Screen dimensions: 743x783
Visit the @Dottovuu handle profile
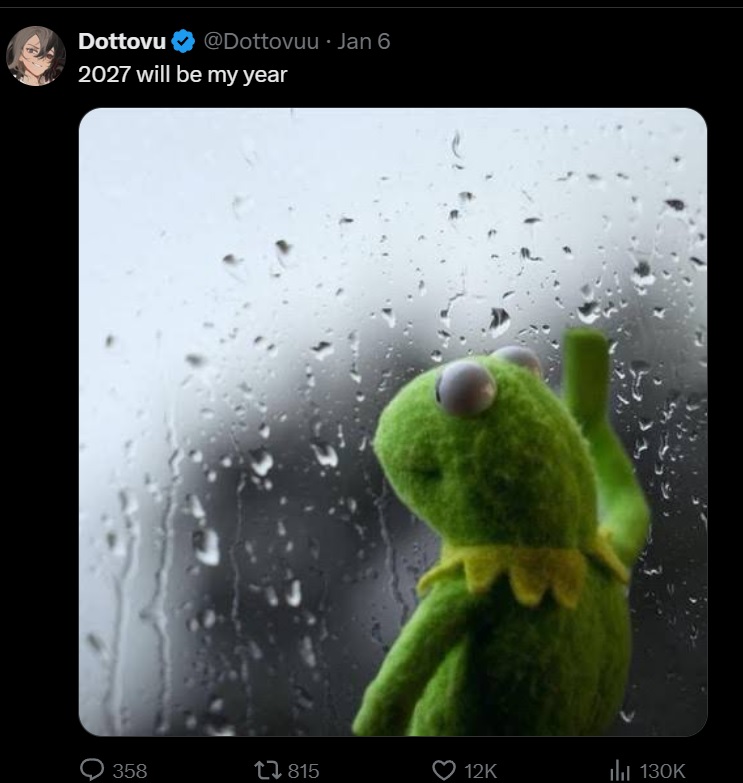pos(261,41)
